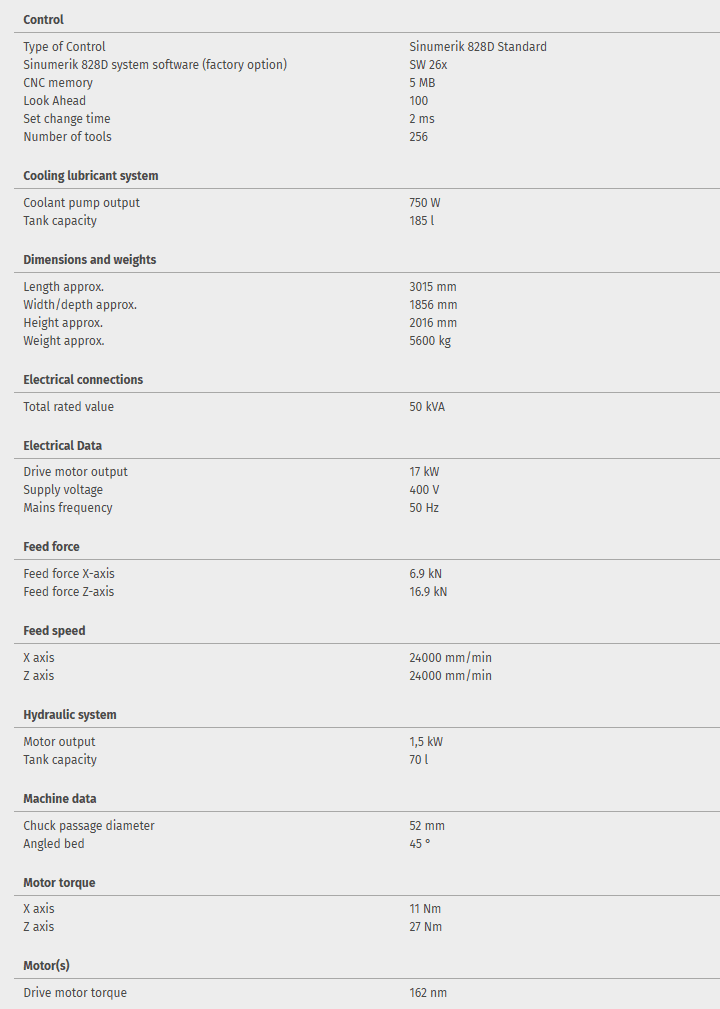720x1009 pixels.
Task: Select the Coolant pump output value 750 W
Action: [425, 203]
